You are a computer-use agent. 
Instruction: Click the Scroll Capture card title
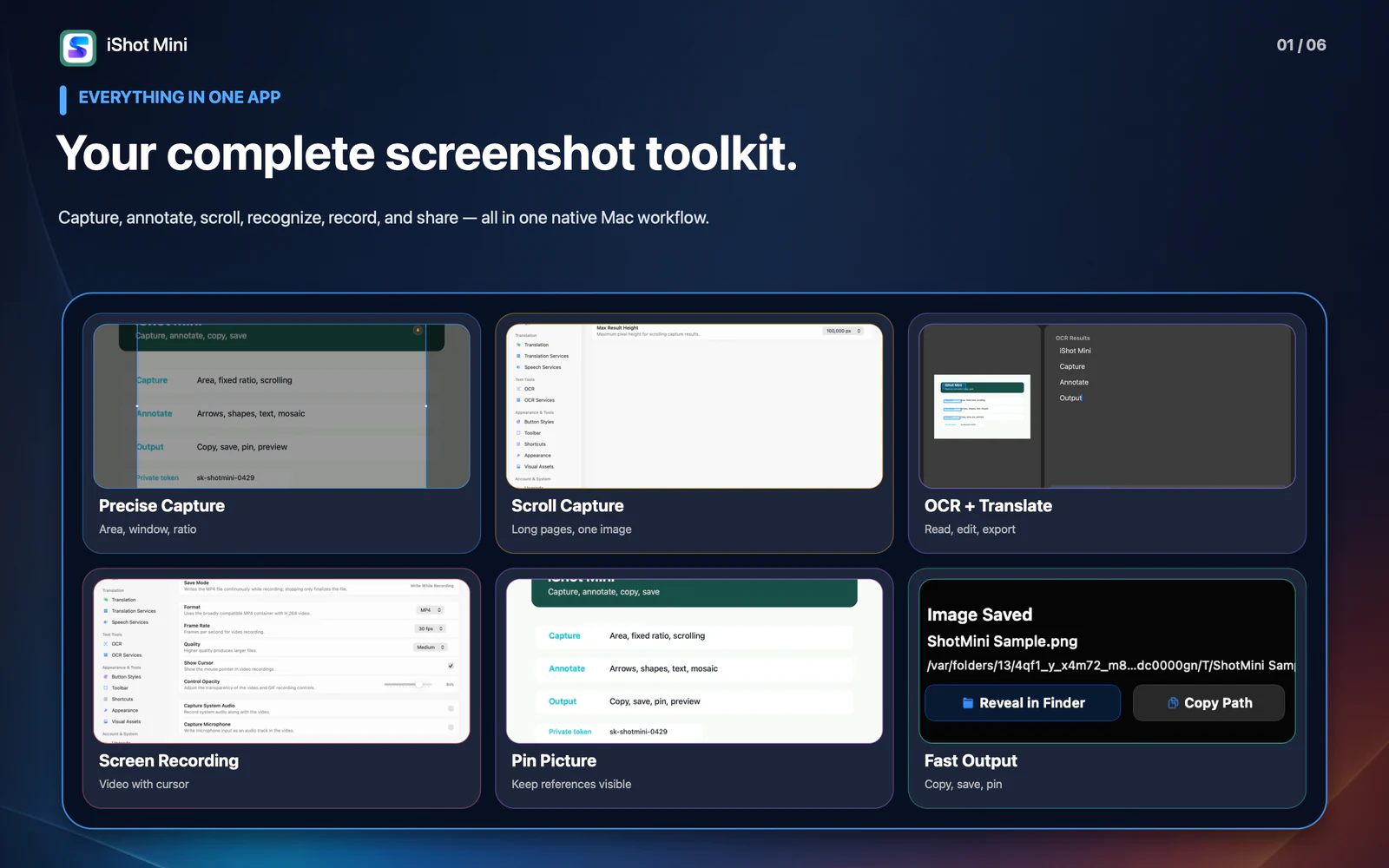[x=568, y=506]
